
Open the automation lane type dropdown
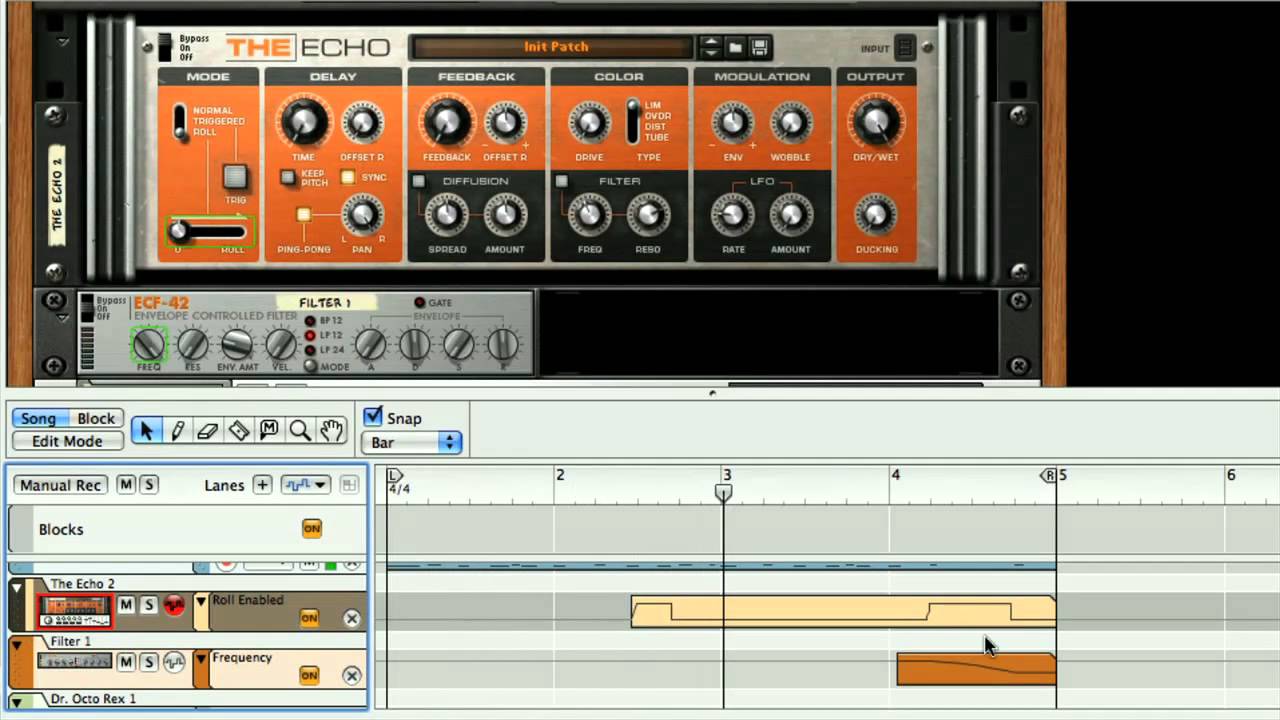click(305, 485)
